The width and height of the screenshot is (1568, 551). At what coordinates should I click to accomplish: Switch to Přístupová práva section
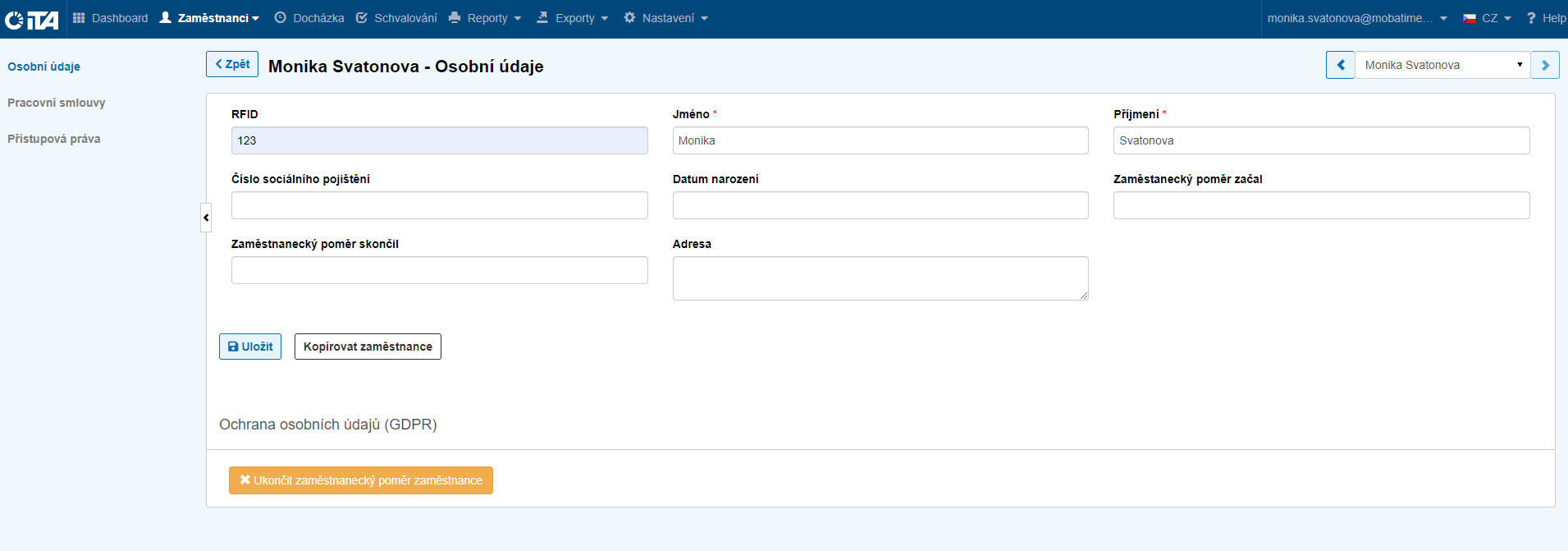[x=54, y=139]
